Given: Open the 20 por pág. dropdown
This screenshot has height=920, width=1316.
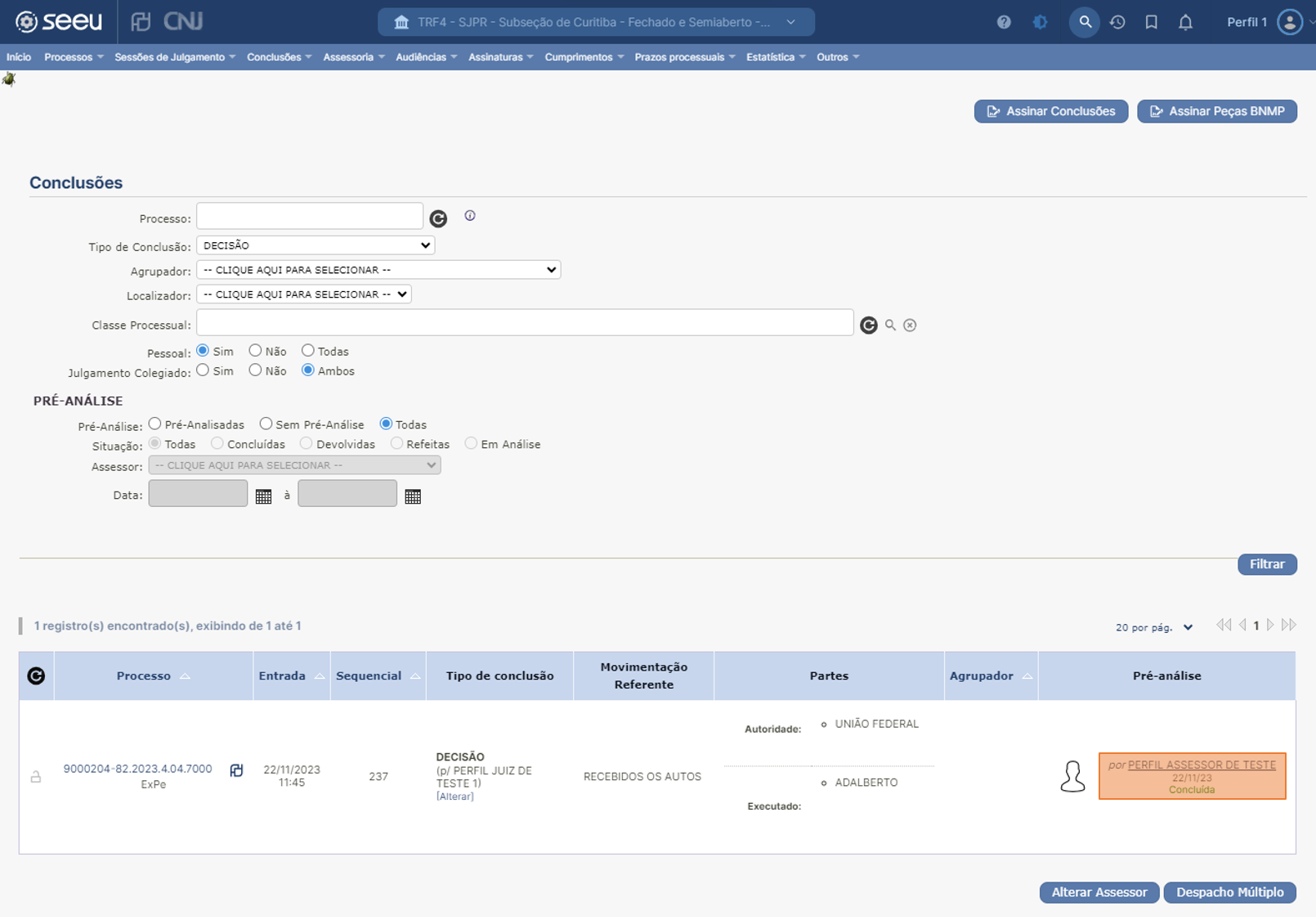Looking at the screenshot, I should (x=1154, y=627).
